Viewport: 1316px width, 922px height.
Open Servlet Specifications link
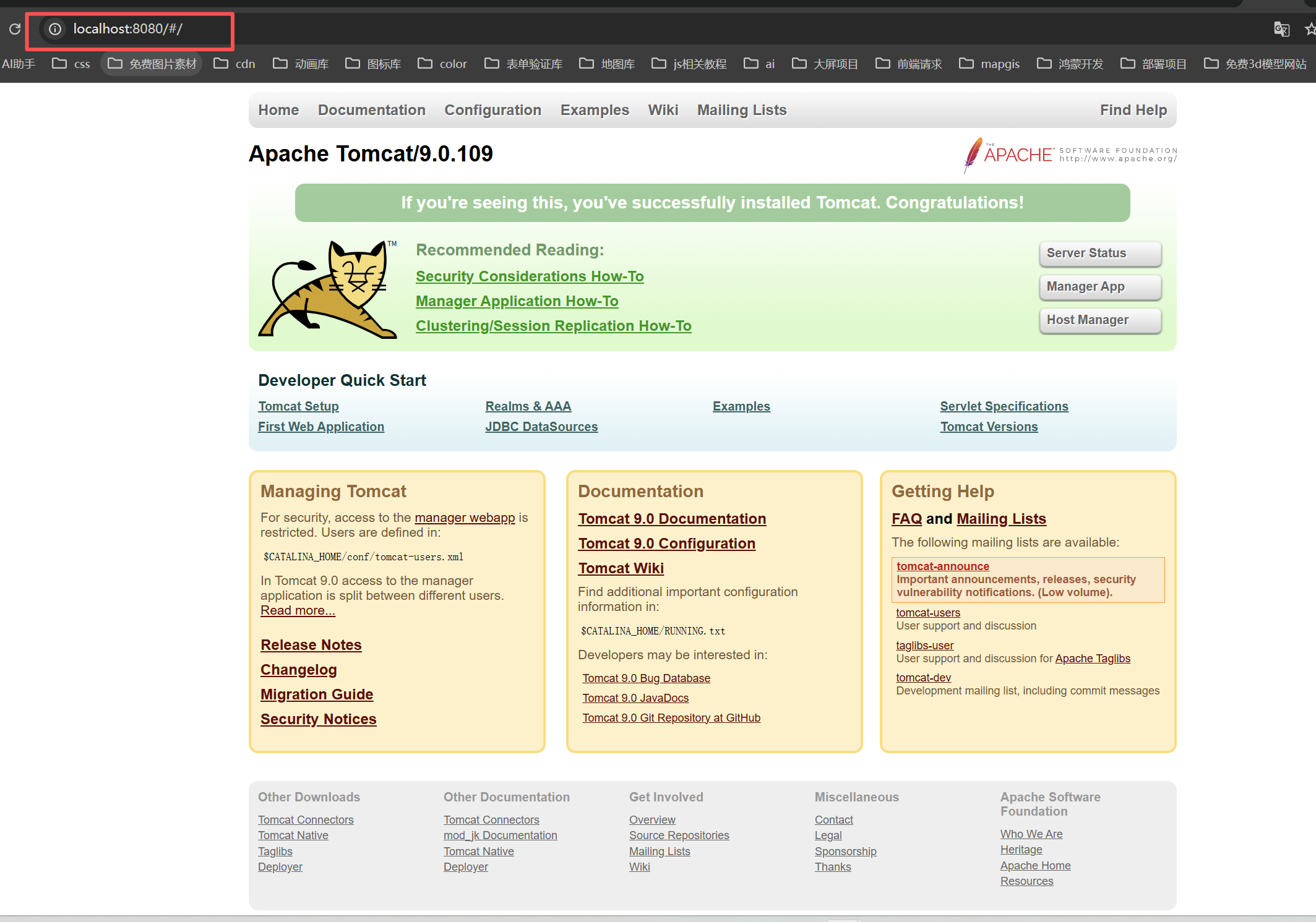point(1004,406)
